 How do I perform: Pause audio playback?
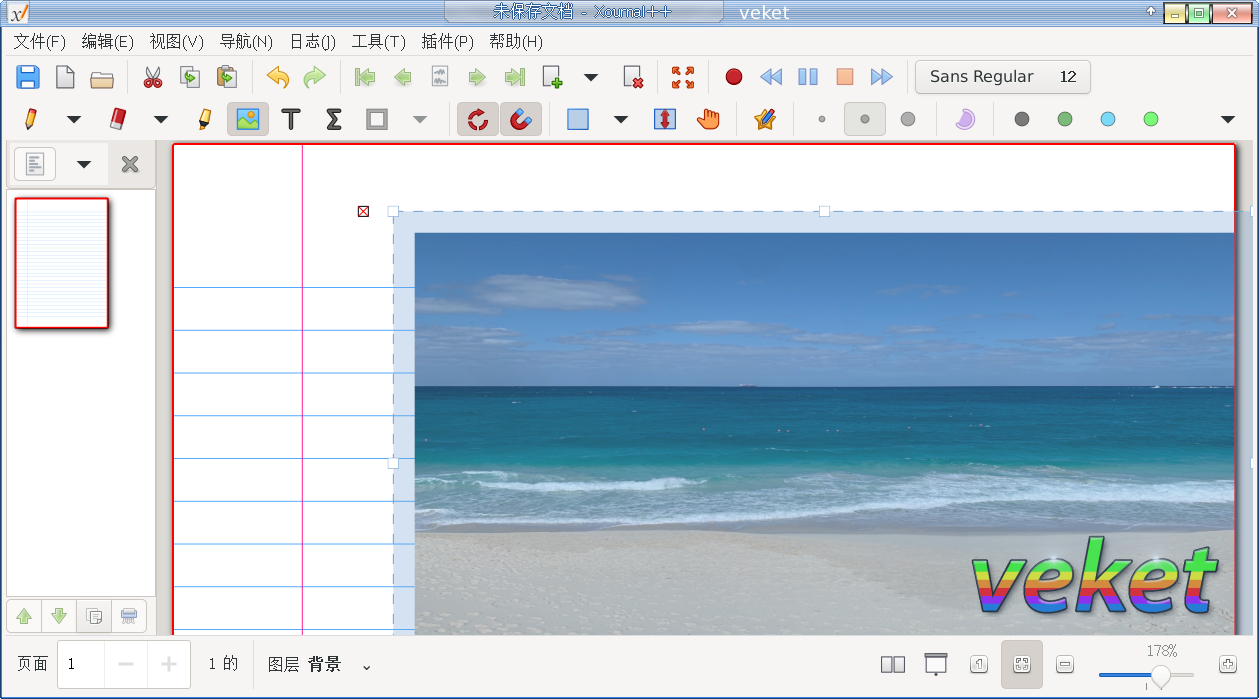[x=808, y=77]
